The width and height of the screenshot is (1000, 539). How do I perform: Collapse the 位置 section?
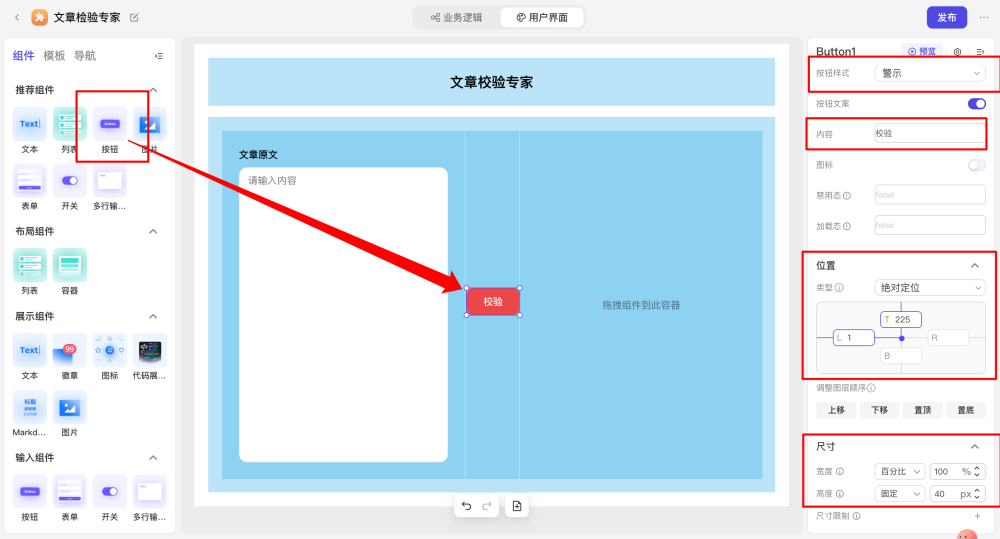click(974, 265)
